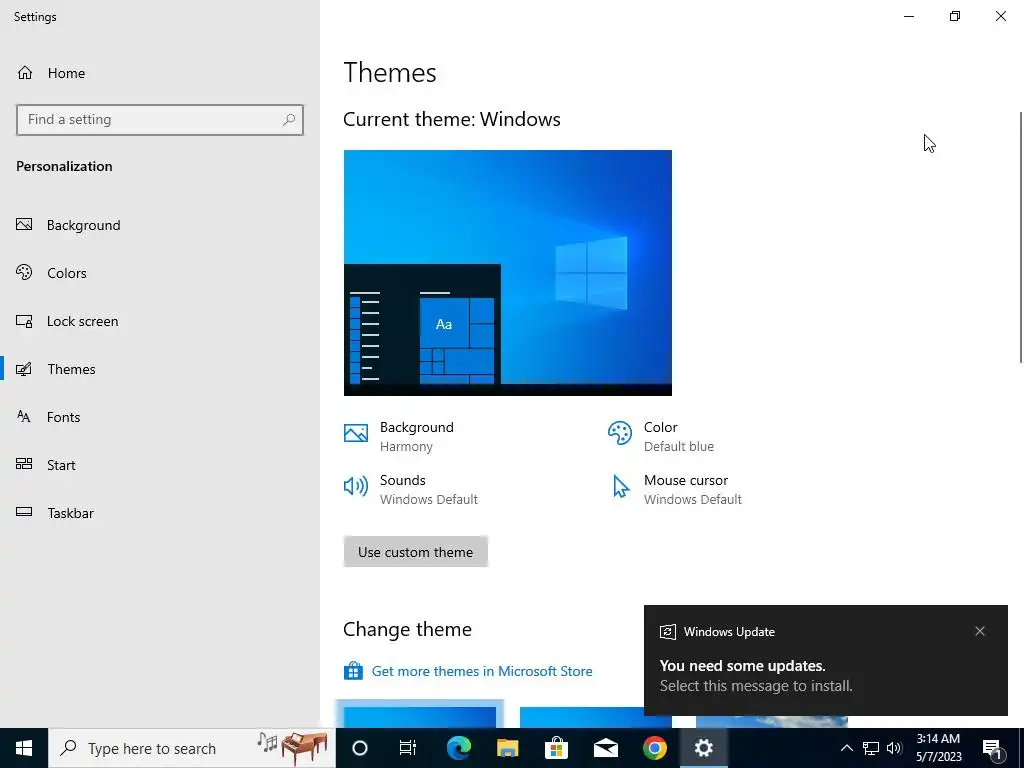Screen dimensions: 1024x768
Task: Click the Home house icon
Action: pyautogui.click(x=25, y=73)
